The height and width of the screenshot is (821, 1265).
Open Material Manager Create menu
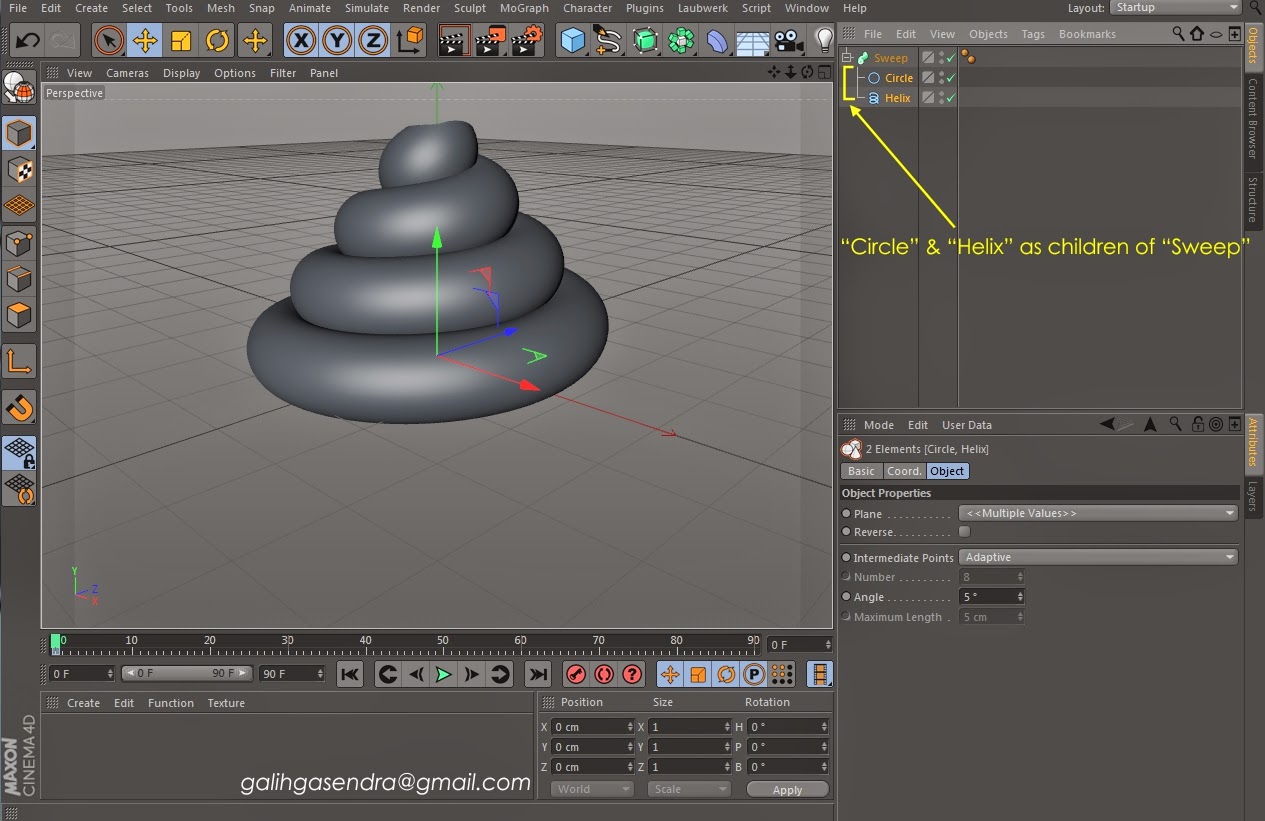coord(83,703)
